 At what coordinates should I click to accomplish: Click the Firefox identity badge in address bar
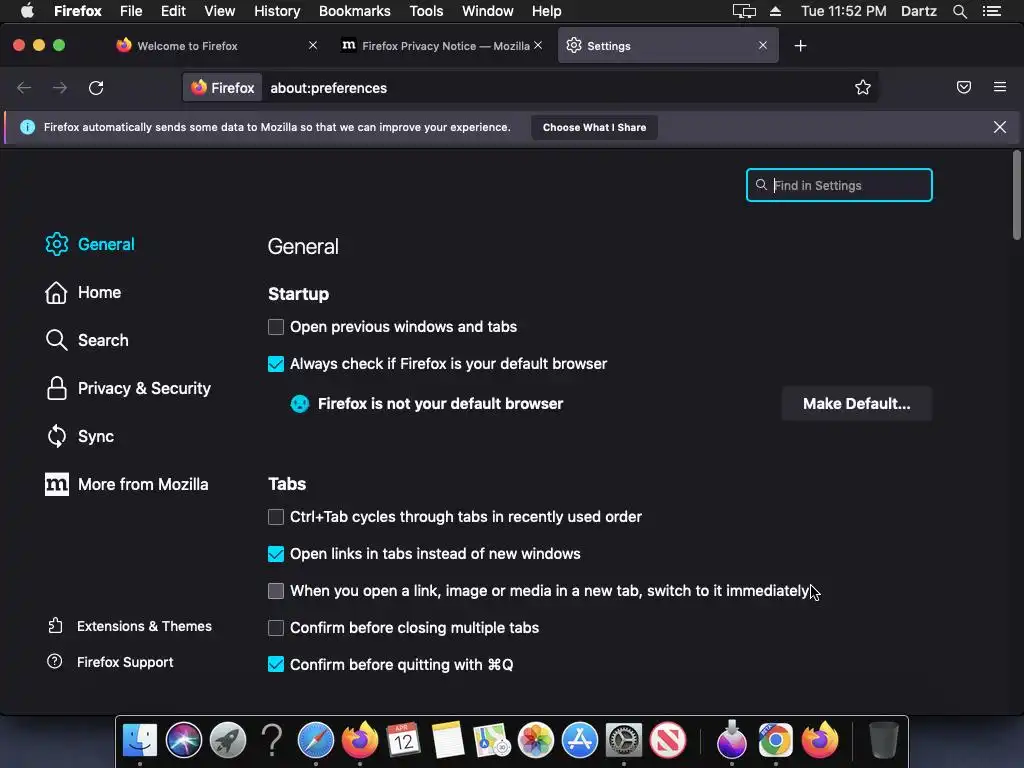[223, 88]
